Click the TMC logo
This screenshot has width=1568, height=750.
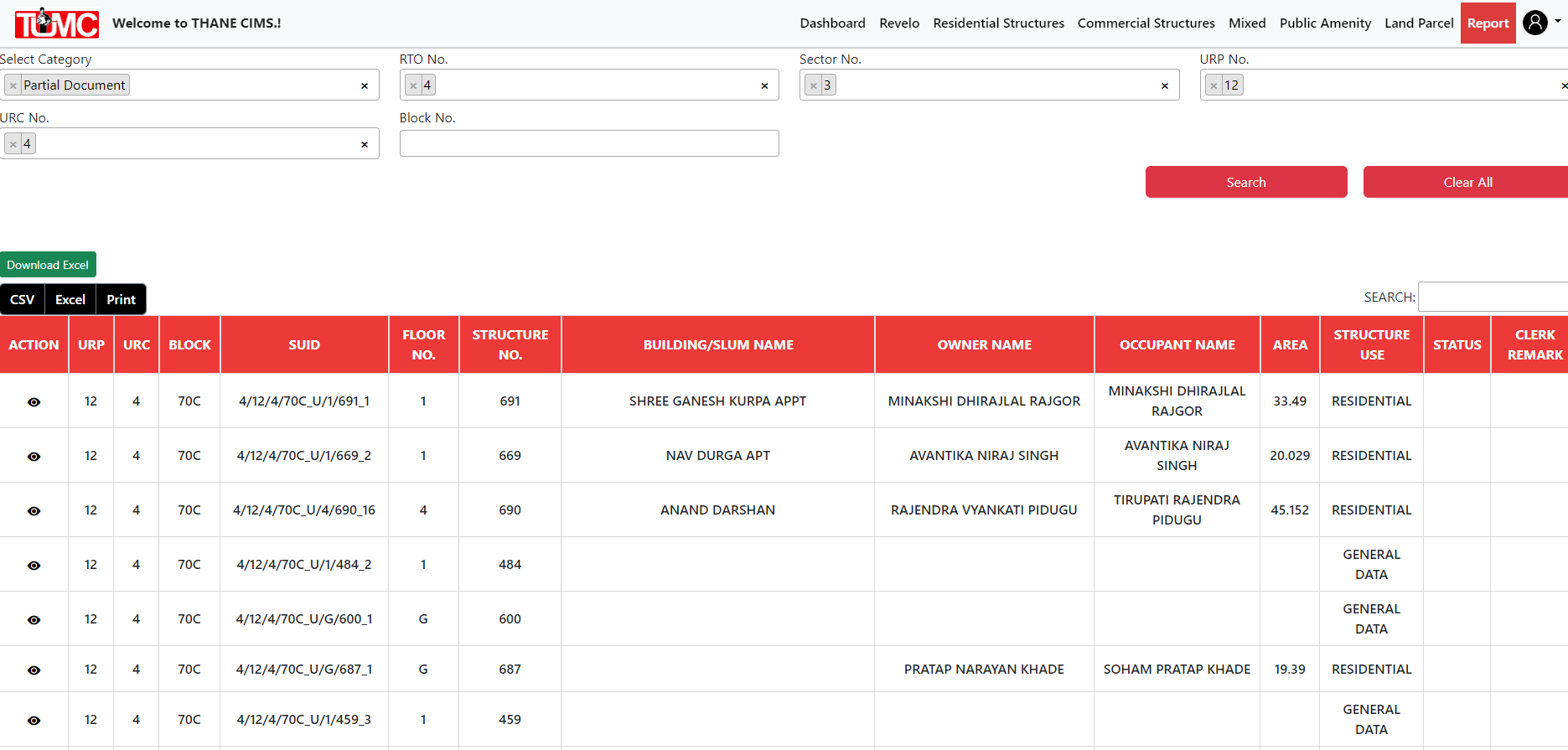pyautogui.click(x=57, y=23)
